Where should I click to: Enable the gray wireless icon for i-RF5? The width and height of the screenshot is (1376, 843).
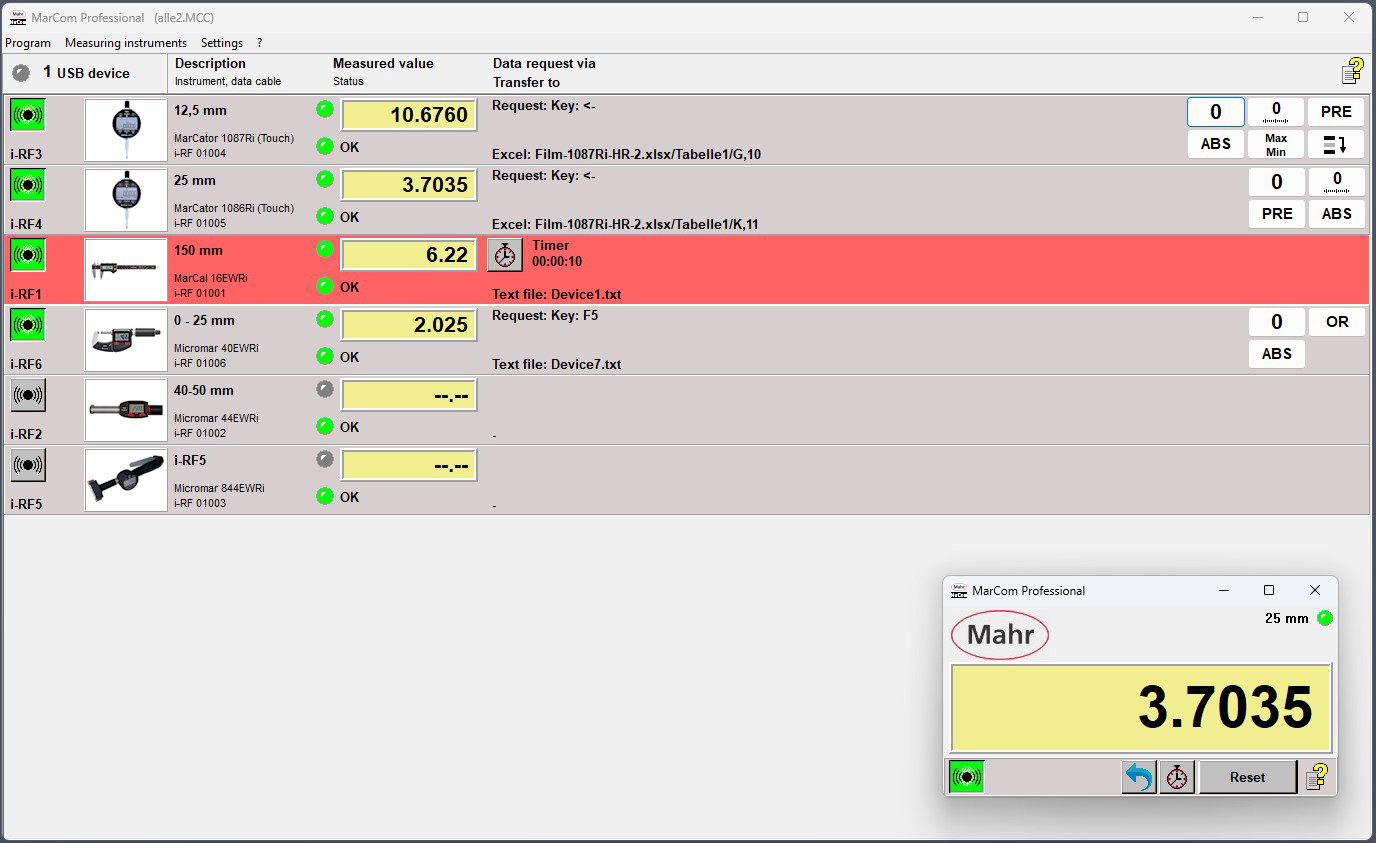pos(28,464)
